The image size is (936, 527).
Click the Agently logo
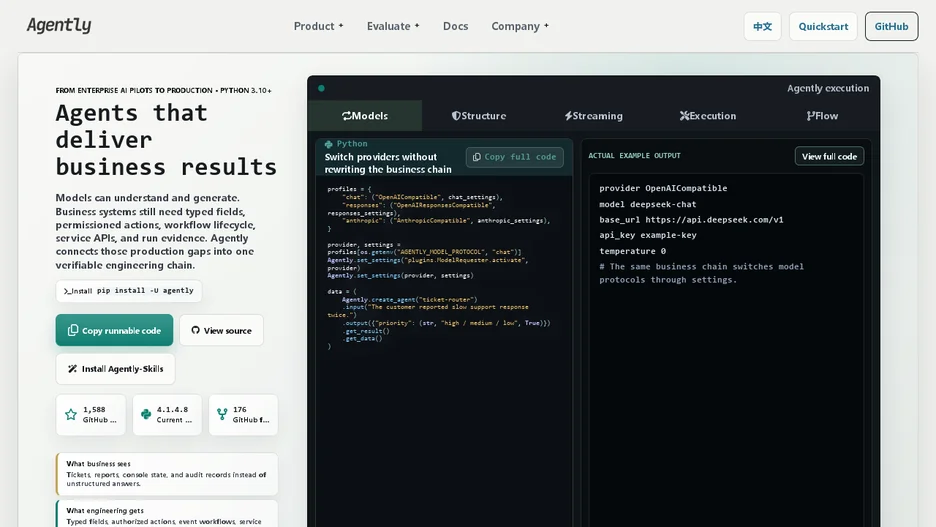59,26
